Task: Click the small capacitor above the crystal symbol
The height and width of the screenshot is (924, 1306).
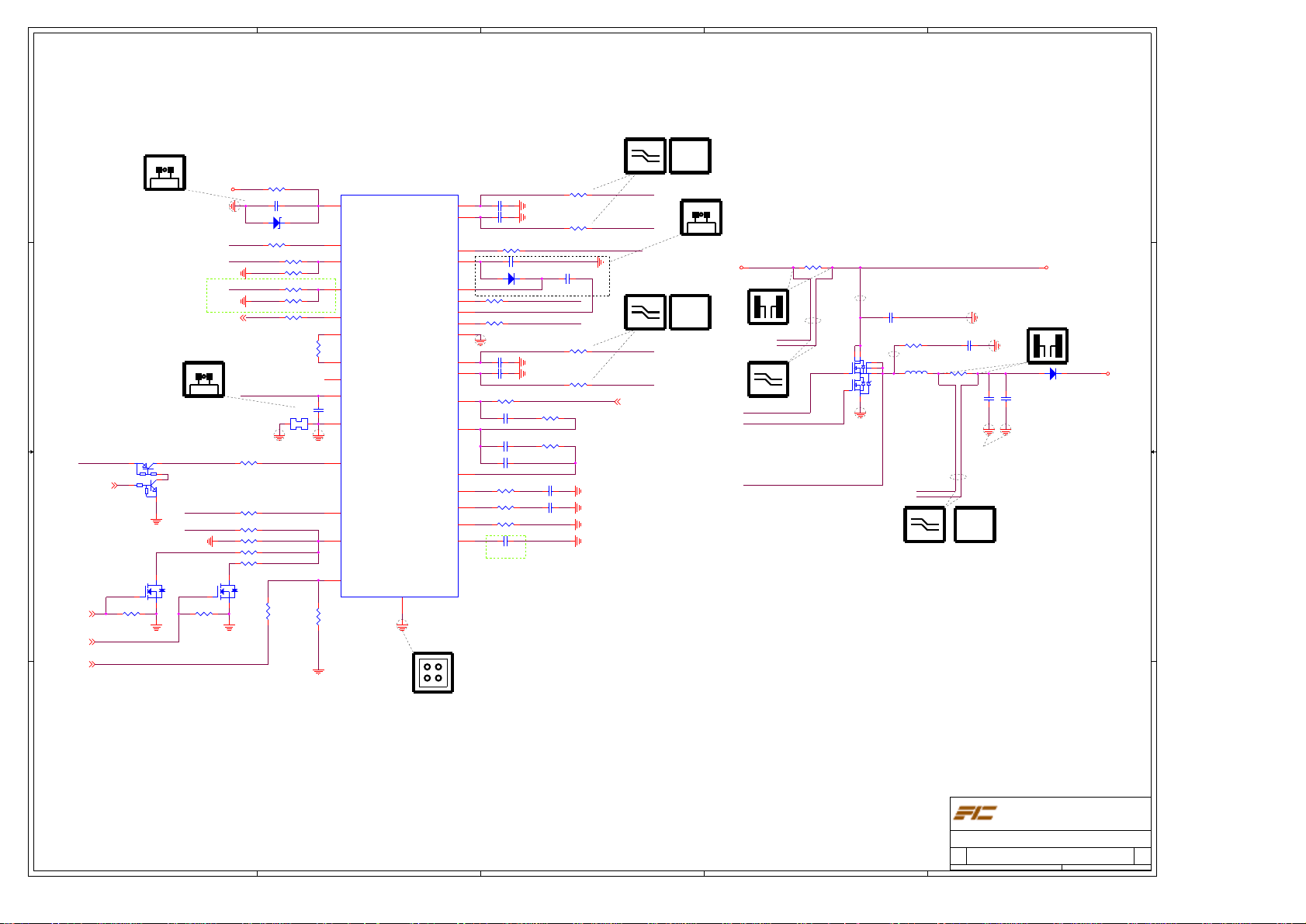Action: coord(318,409)
